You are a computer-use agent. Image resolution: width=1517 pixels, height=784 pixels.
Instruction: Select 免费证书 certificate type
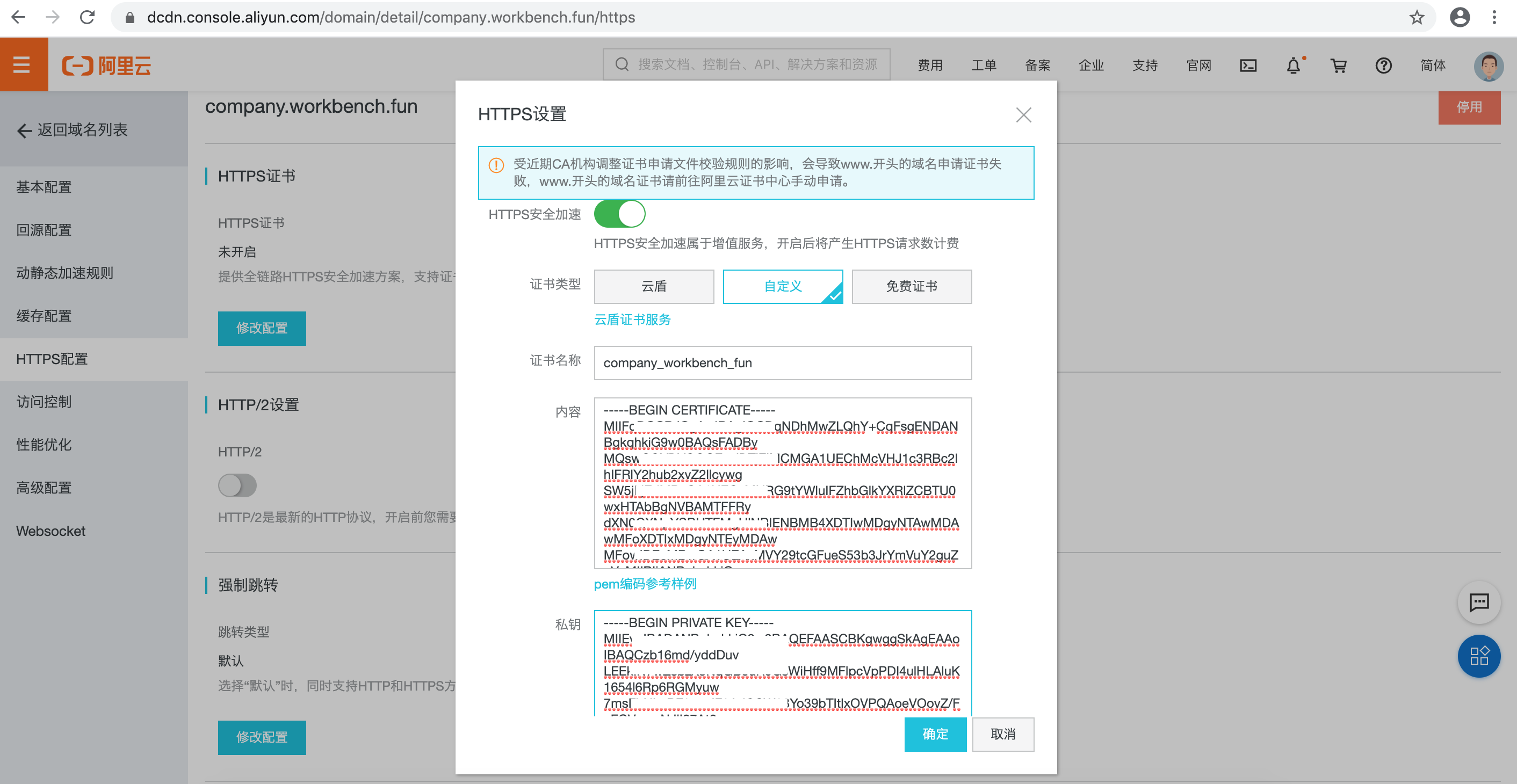coord(912,287)
